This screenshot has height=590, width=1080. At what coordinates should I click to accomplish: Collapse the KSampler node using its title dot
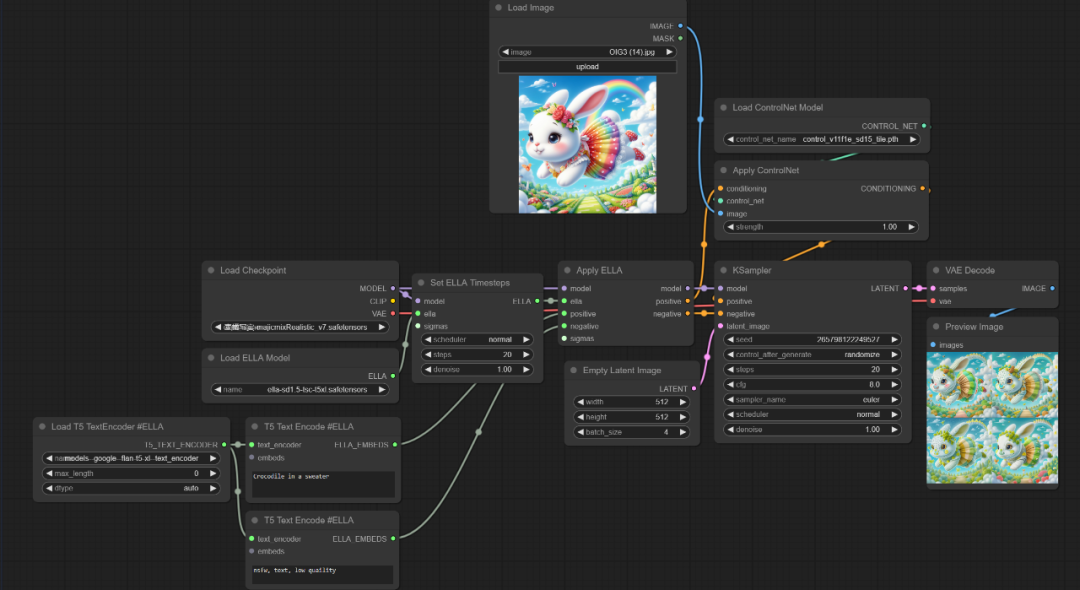point(724,270)
